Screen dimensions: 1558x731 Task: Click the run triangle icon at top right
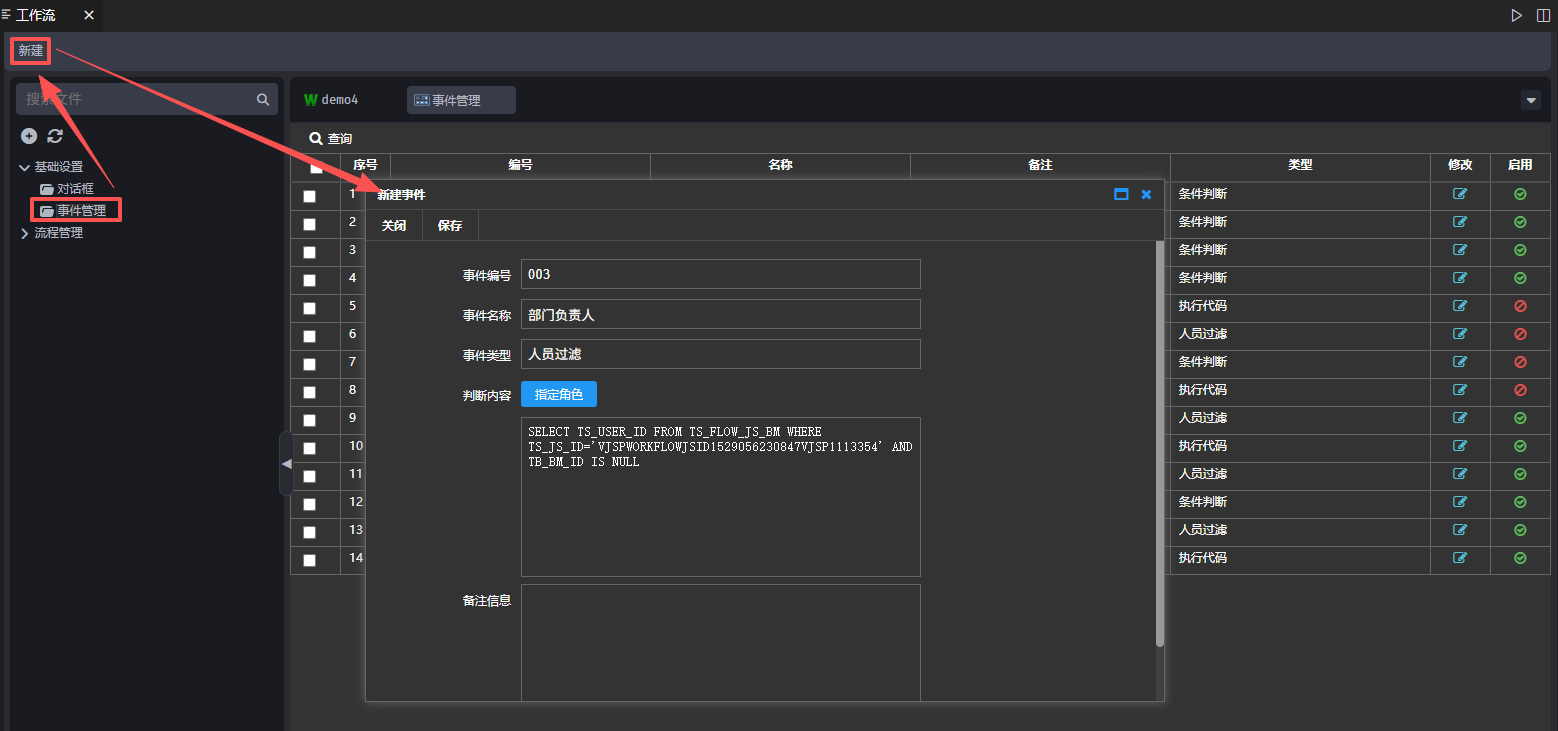point(1517,15)
